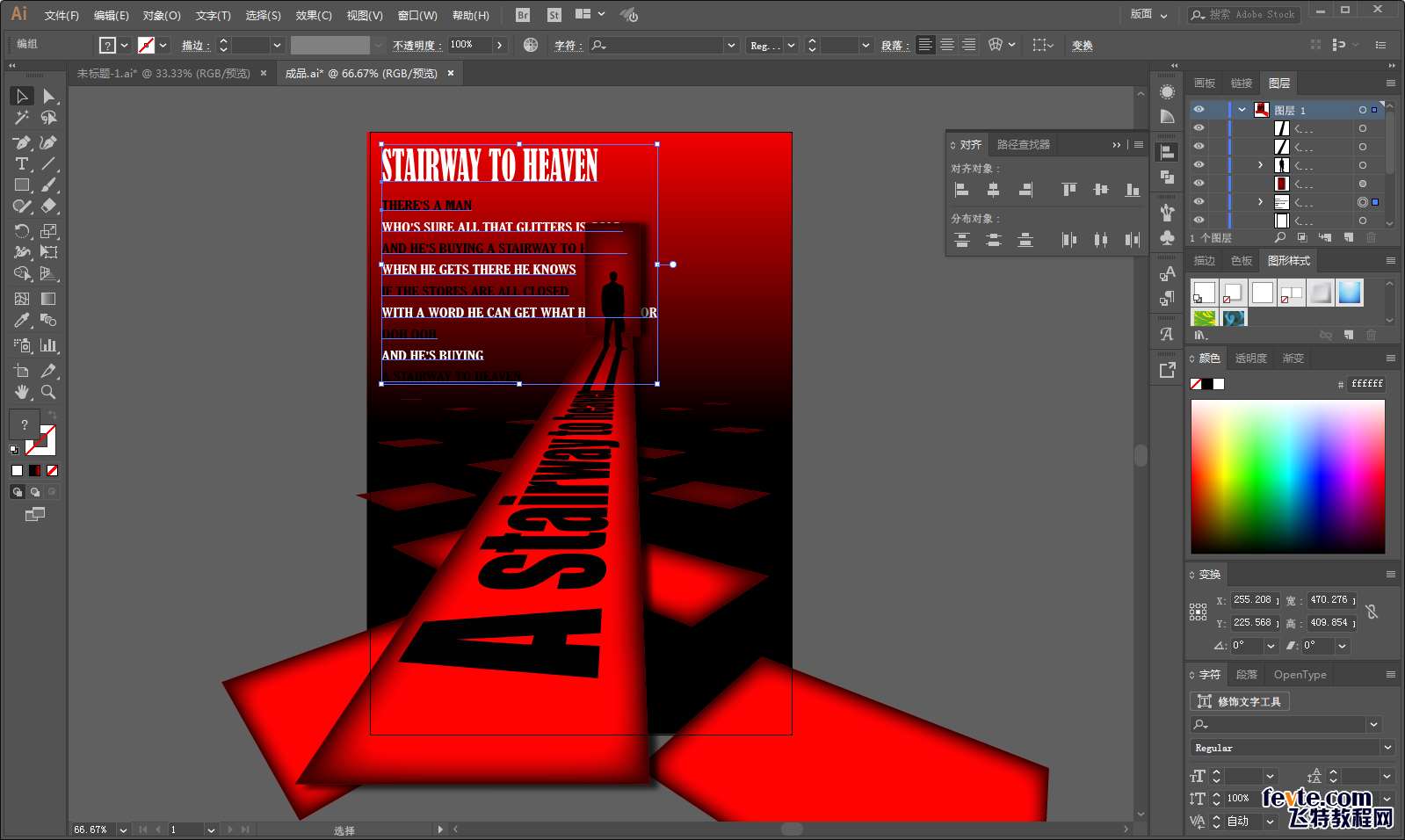
Task: Set fill to None in toolbox
Action: (x=52, y=471)
